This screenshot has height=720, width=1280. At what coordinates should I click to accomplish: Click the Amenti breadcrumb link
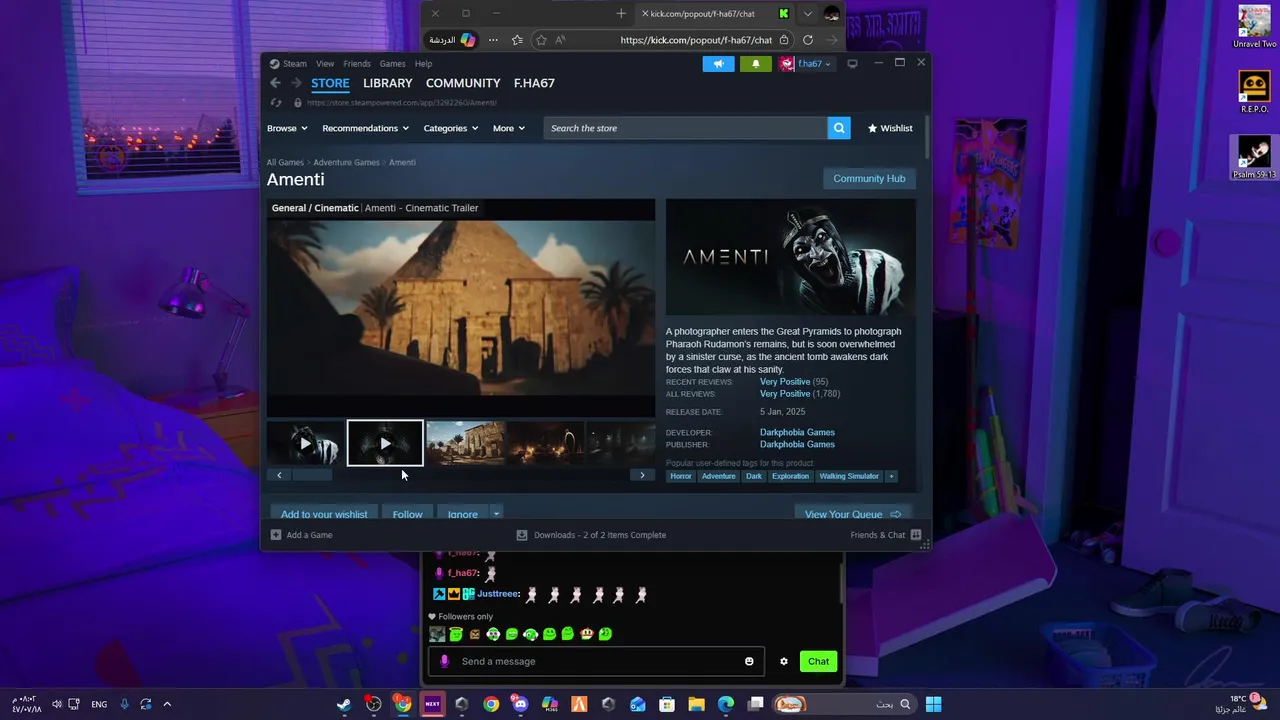(402, 162)
